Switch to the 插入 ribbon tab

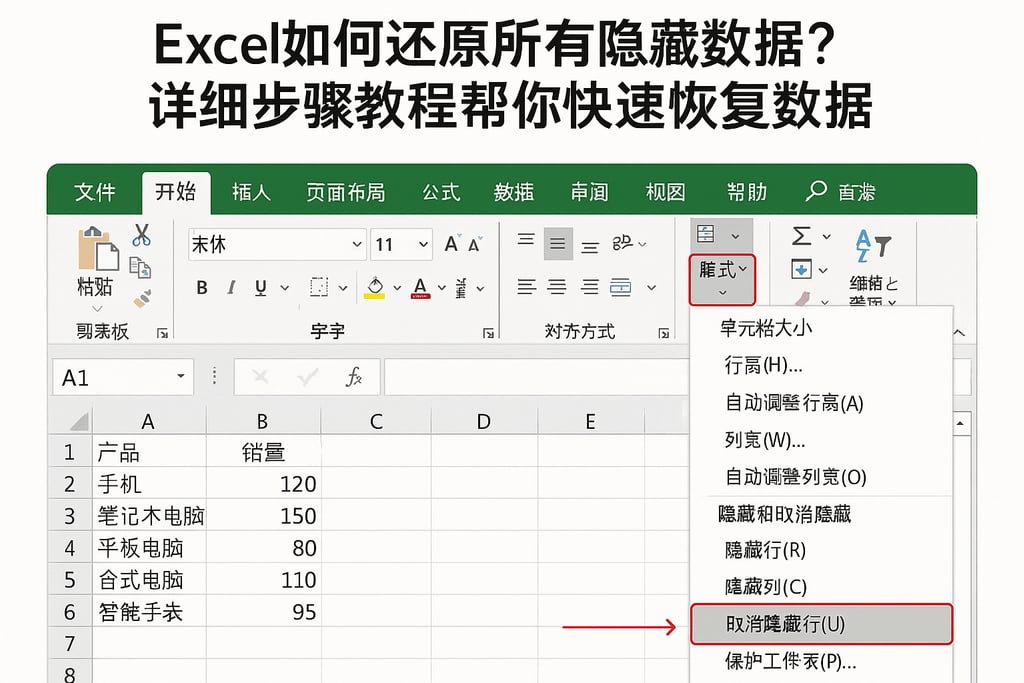252,192
